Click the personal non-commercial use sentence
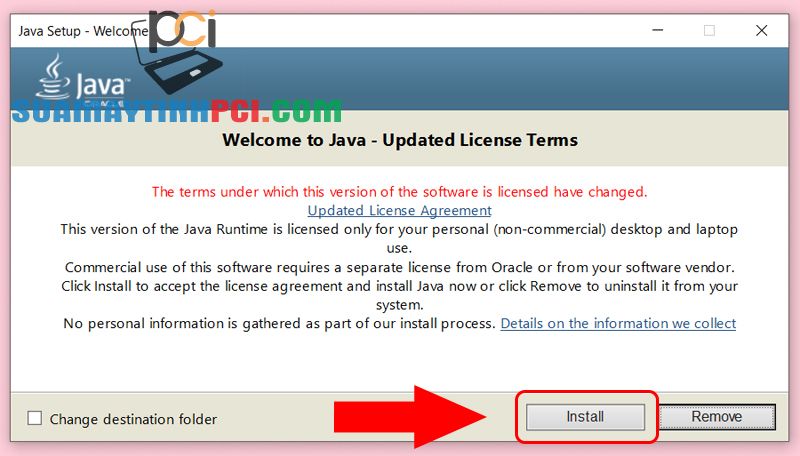The width and height of the screenshot is (800, 456). 399,229
